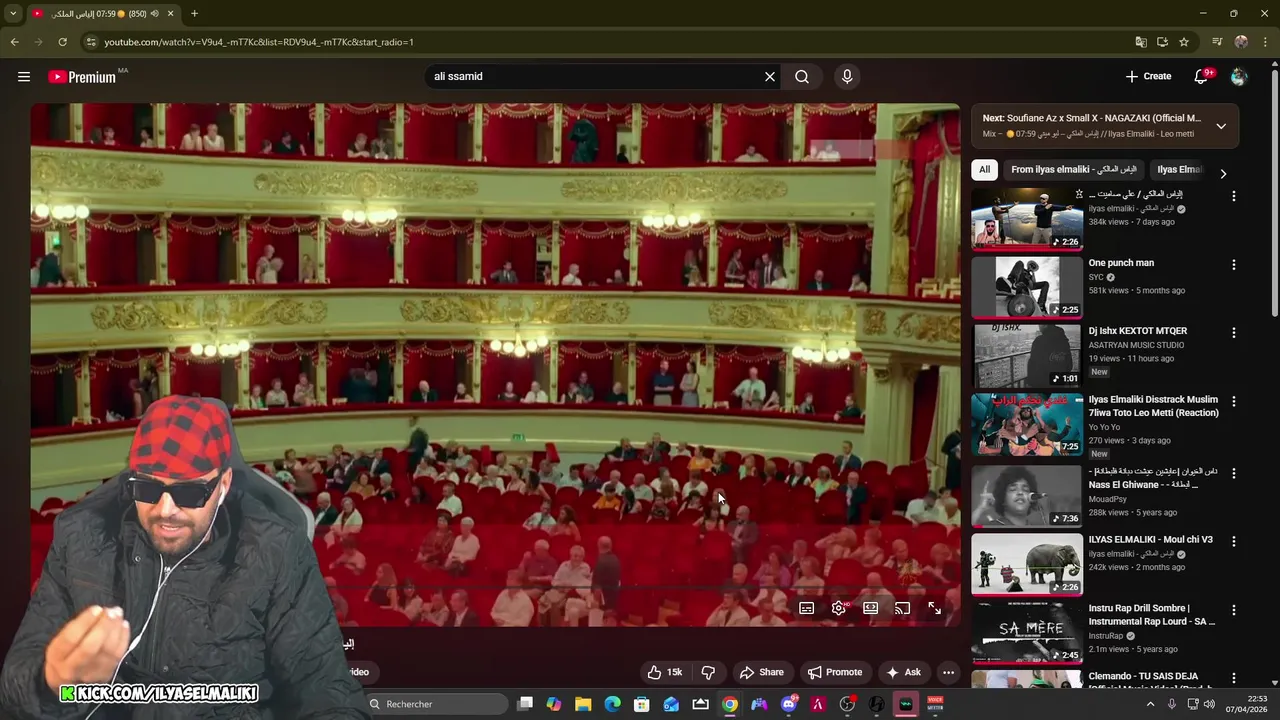Open the Instru Rap Drill Sombre video title
Viewport: 1280px width, 720px height.
coord(1151,614)
